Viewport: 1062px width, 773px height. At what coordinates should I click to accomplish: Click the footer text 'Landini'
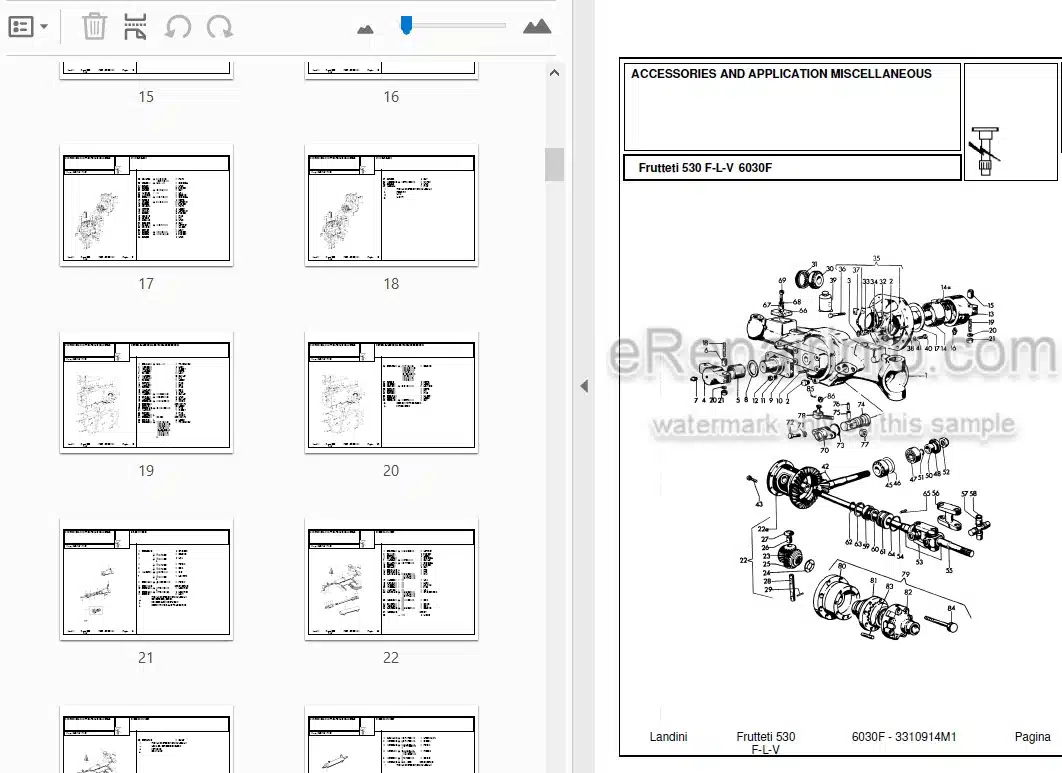click(x=668, y=736)
